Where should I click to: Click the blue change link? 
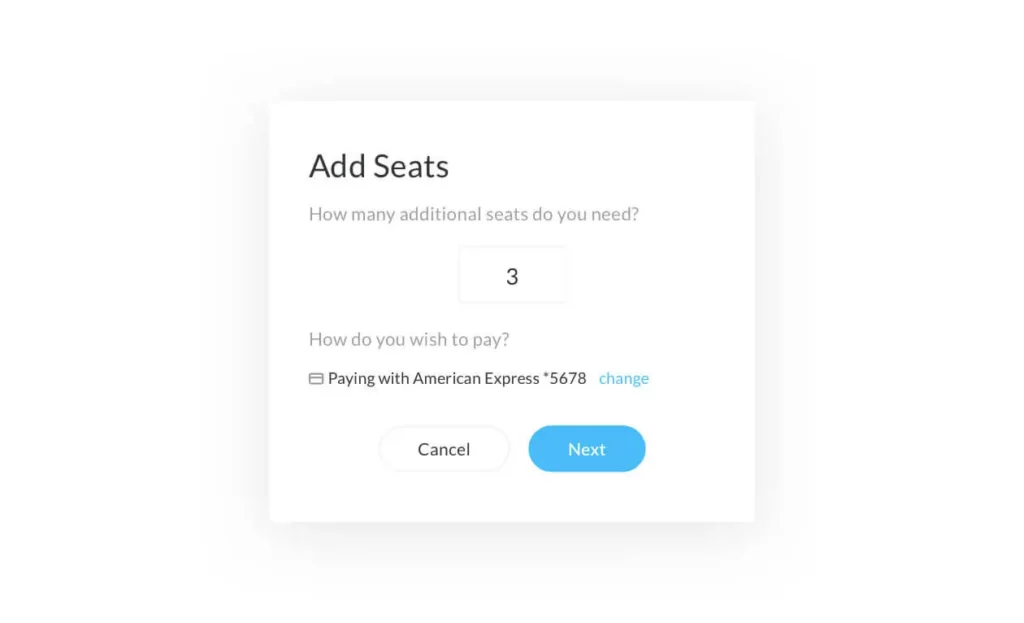coord(624,378)
